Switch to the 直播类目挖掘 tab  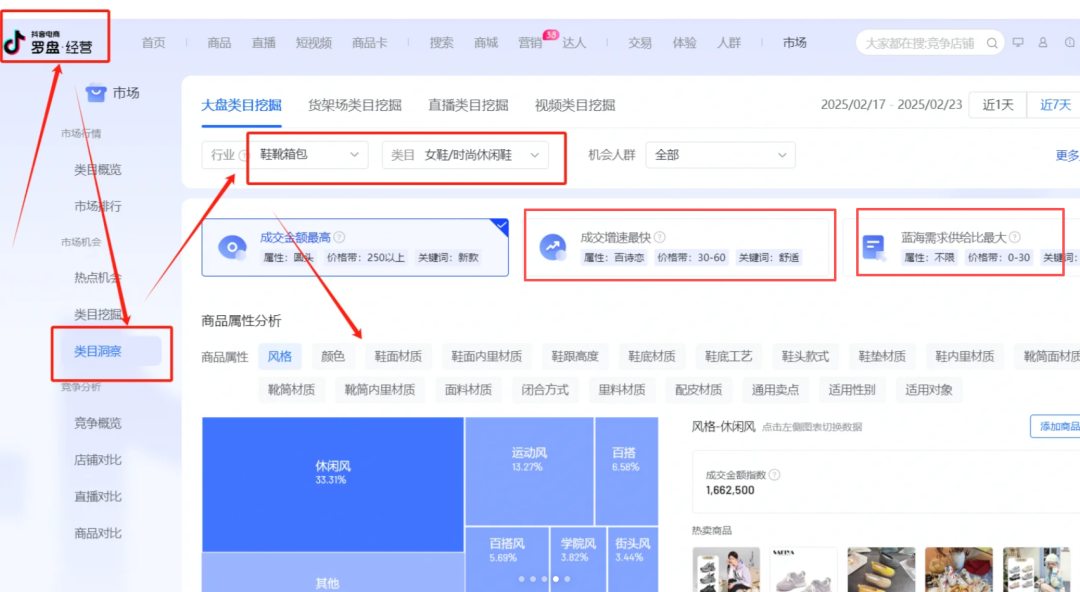(468, 105)
